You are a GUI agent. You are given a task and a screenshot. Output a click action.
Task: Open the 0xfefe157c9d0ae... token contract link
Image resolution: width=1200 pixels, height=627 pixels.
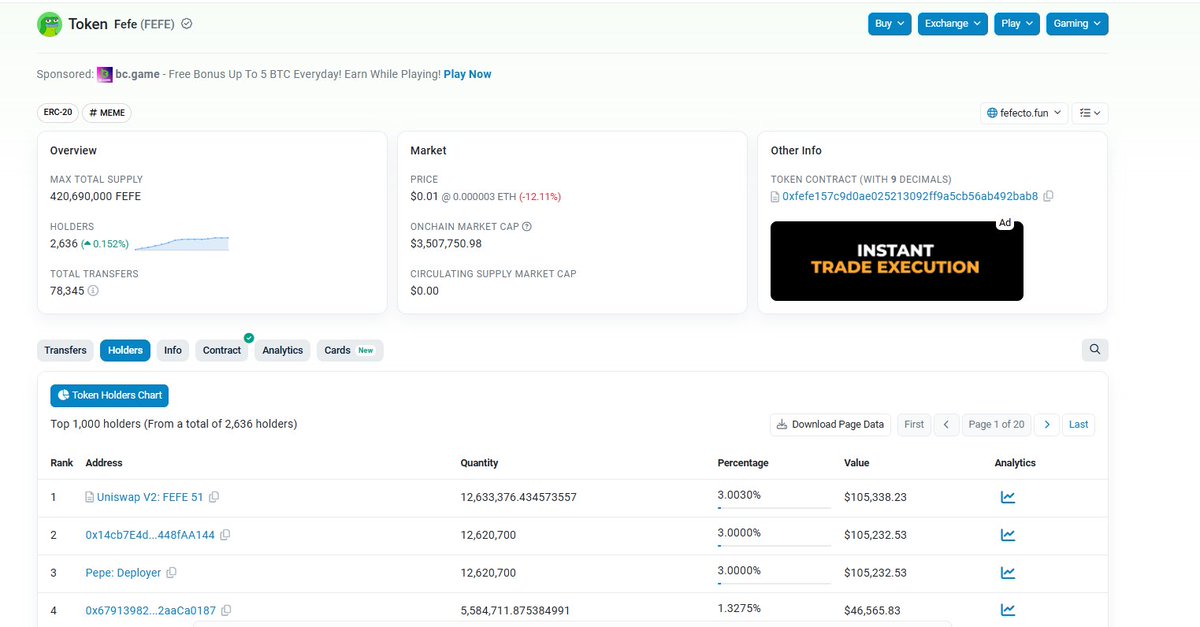point(910,197)
